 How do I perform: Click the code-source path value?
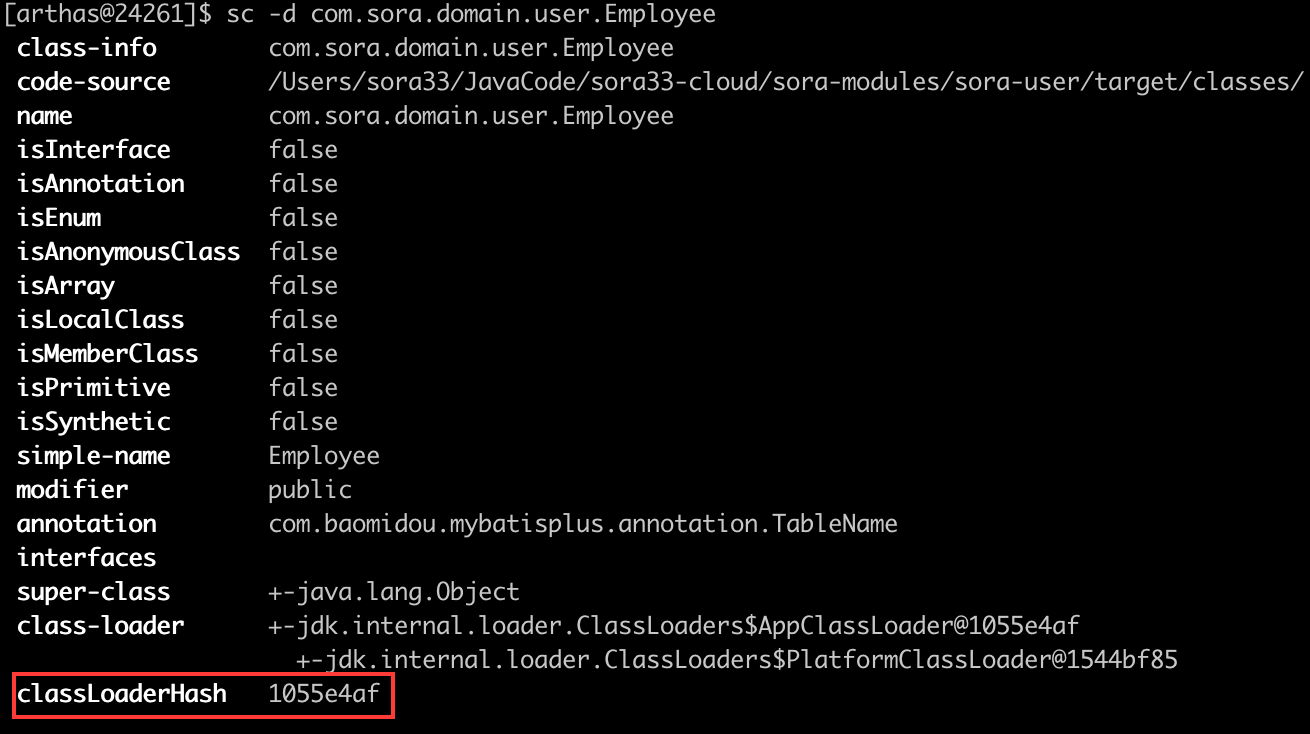[786, 82]
